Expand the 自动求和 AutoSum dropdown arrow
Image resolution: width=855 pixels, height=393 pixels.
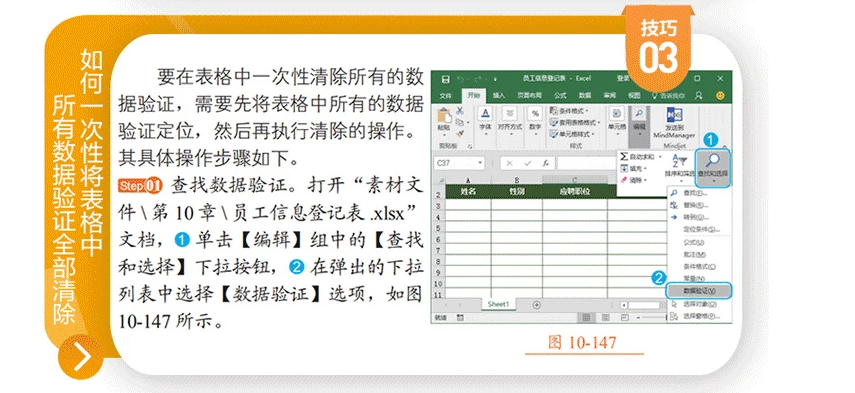tap(659, 156)
